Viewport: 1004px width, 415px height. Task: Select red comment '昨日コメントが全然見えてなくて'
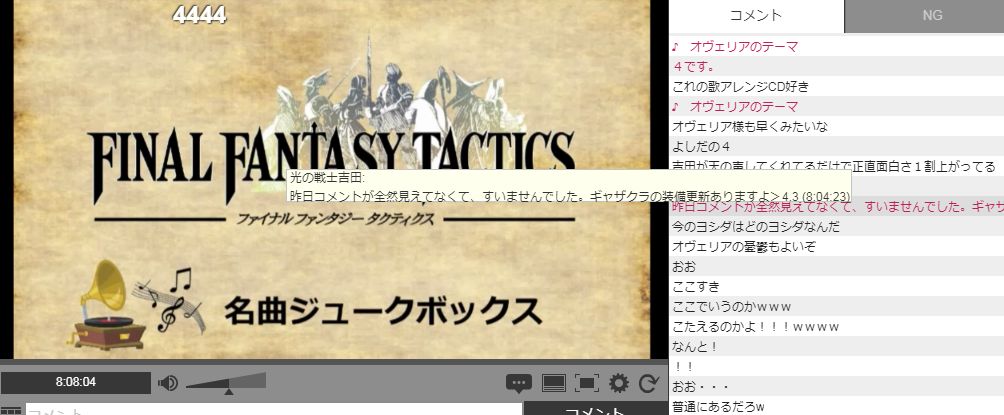click(x=836, y=206)
